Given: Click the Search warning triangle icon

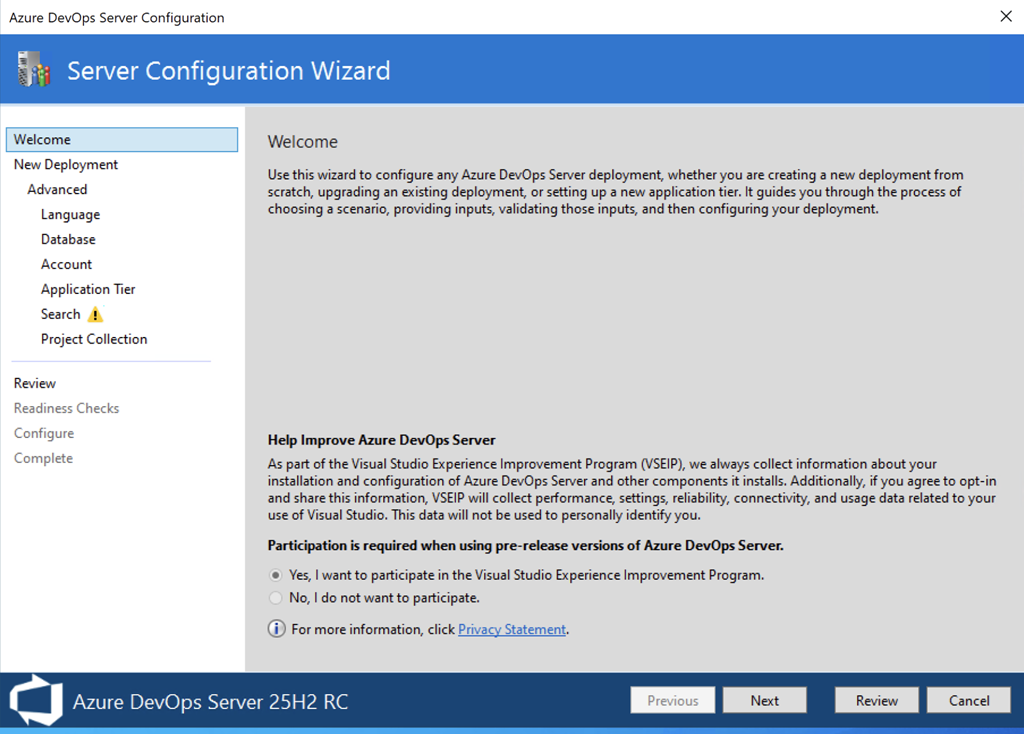Looking at the screenshot, I should coord(95,315).
